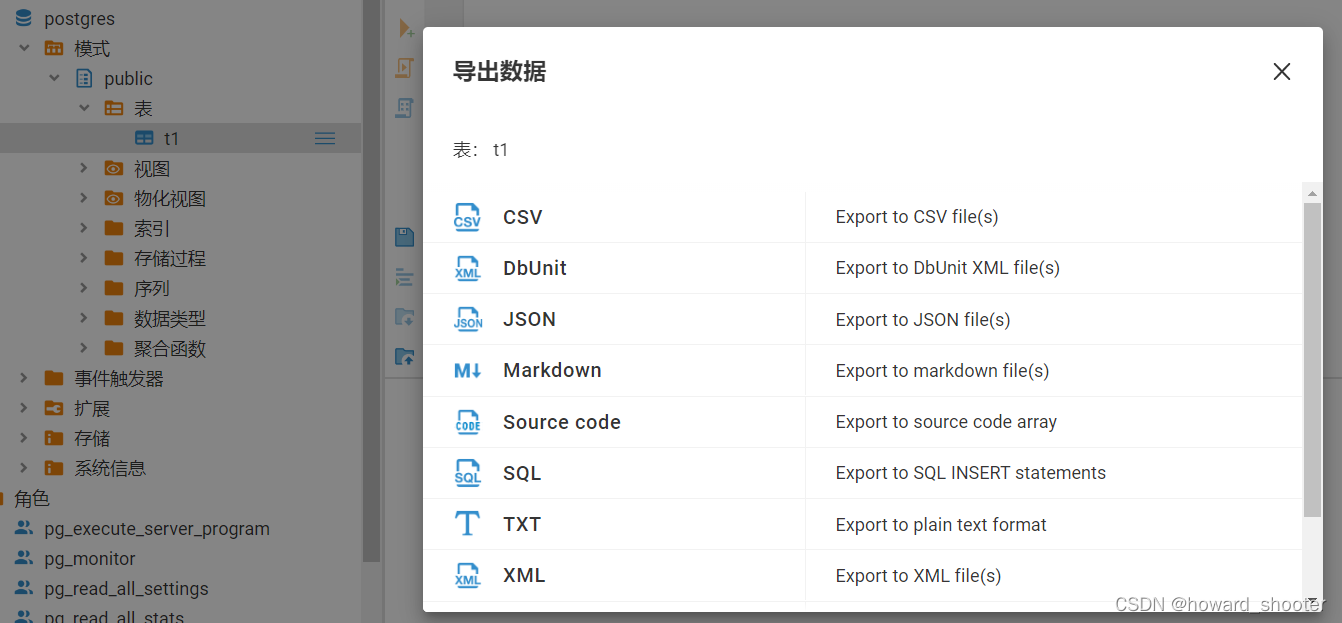This screenshot has height=623, width=1342.
Task: Expand the 索引 folder
Action: [84, 228]
